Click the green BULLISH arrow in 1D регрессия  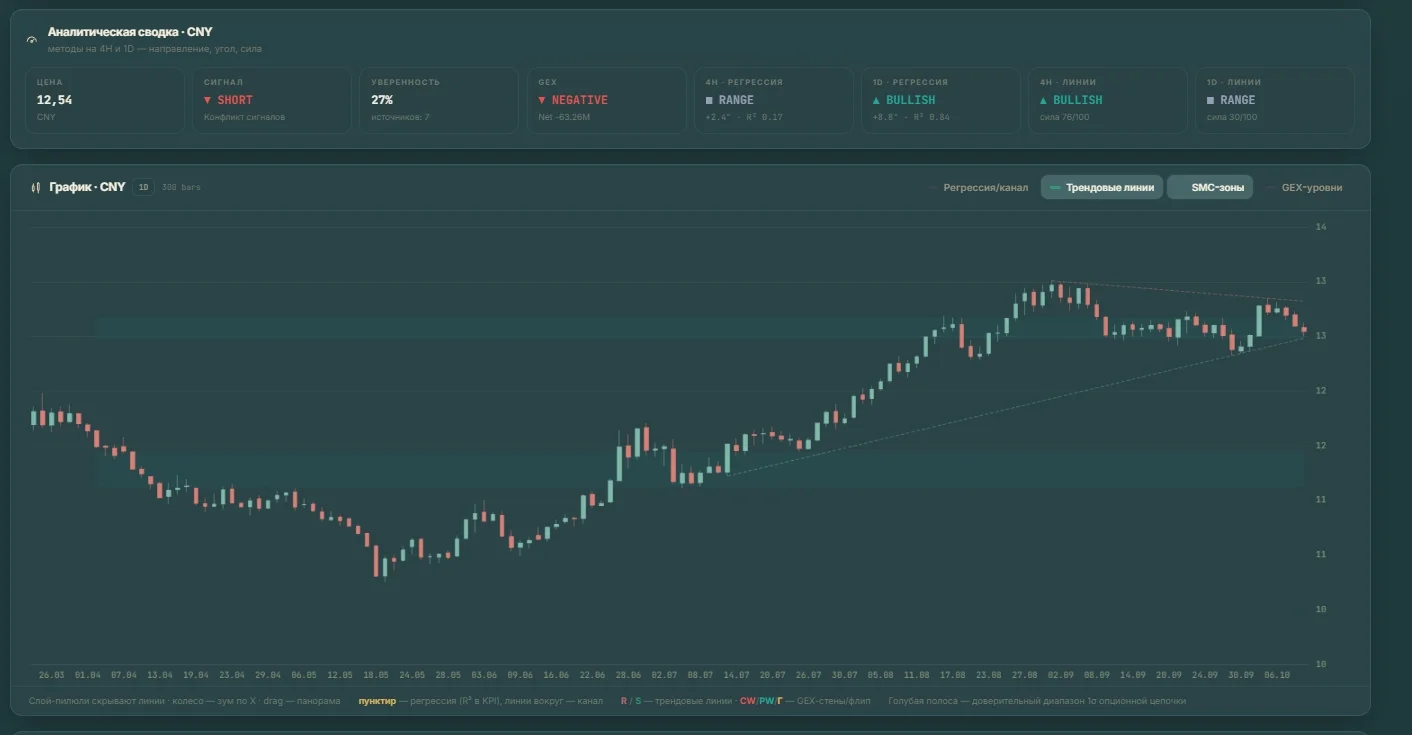tap(877, 100)
